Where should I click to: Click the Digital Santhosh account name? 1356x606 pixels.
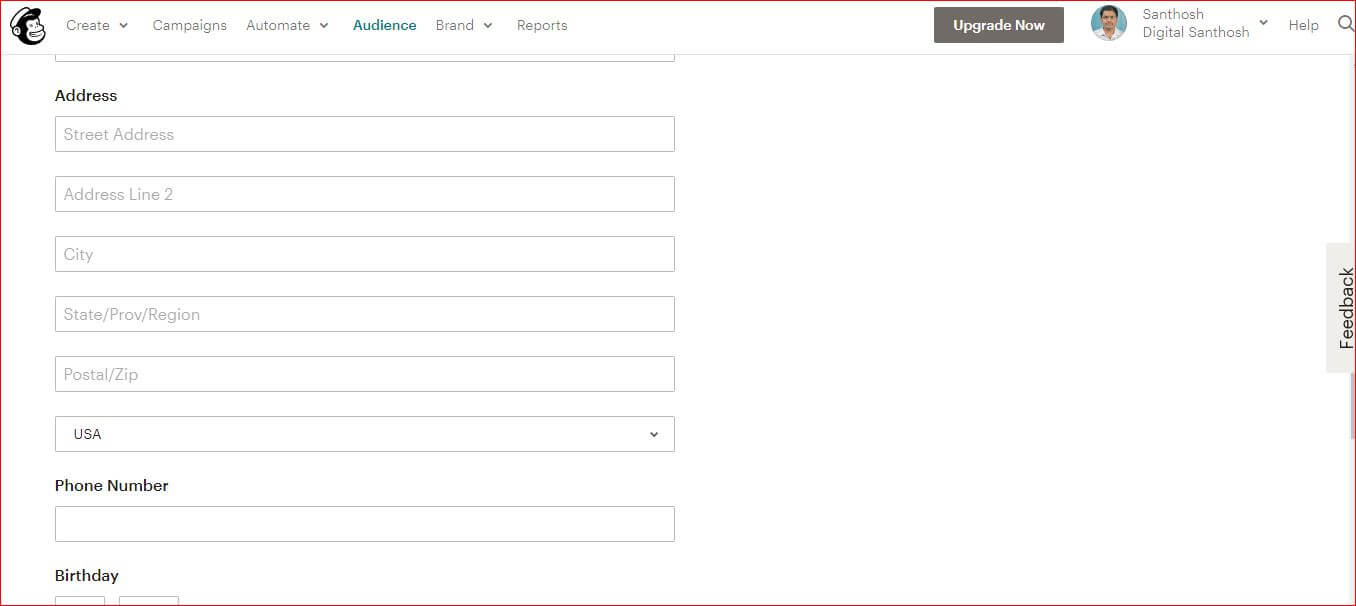[x=1196, y=32]
